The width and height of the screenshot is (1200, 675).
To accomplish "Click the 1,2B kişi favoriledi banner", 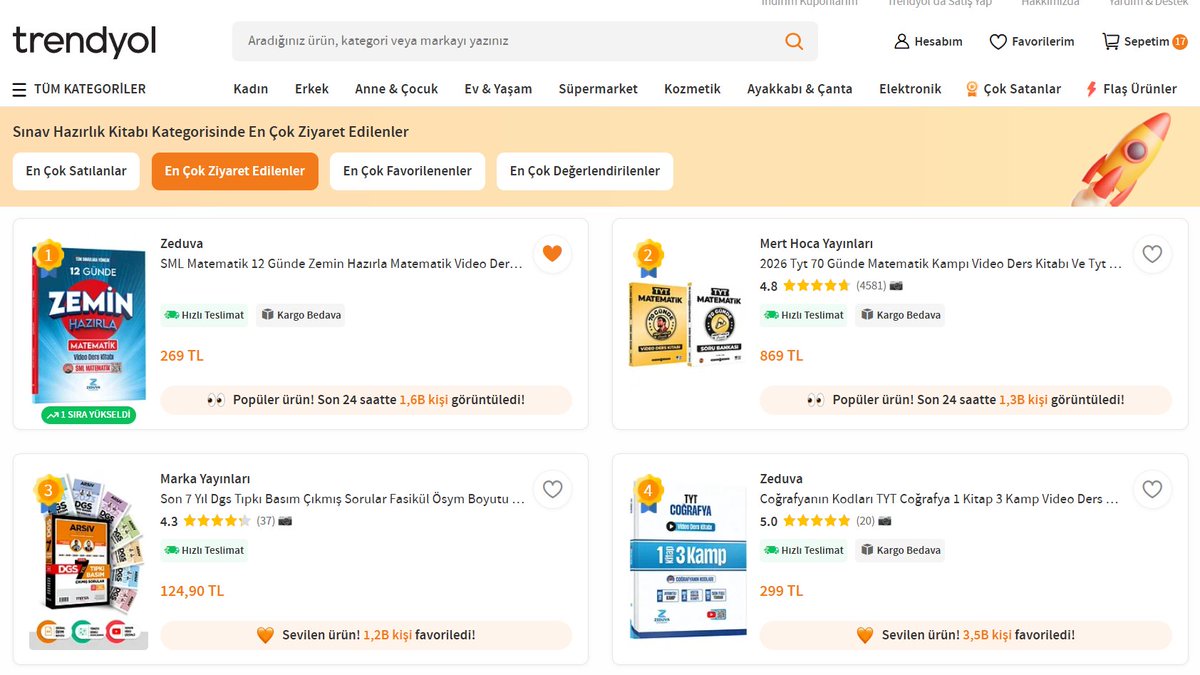I will coord(366,635).
